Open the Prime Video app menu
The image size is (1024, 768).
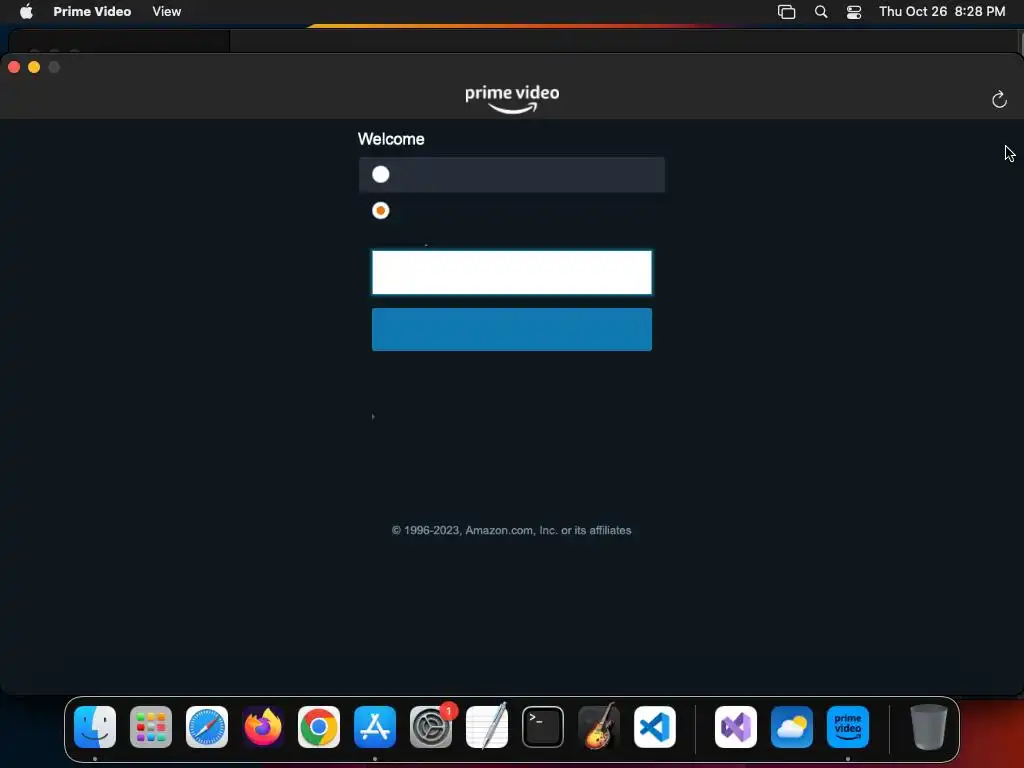(92, 11)
